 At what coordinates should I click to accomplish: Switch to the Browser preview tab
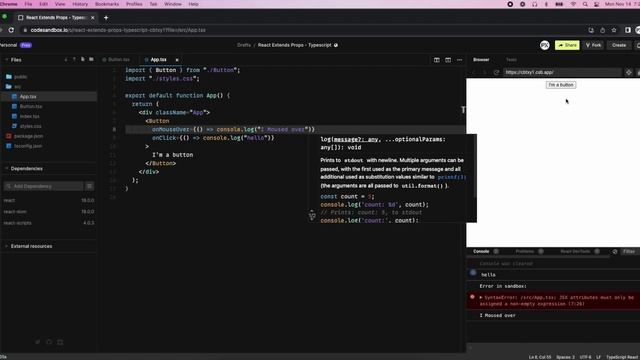pyautogui.click(x=481, y=60)
